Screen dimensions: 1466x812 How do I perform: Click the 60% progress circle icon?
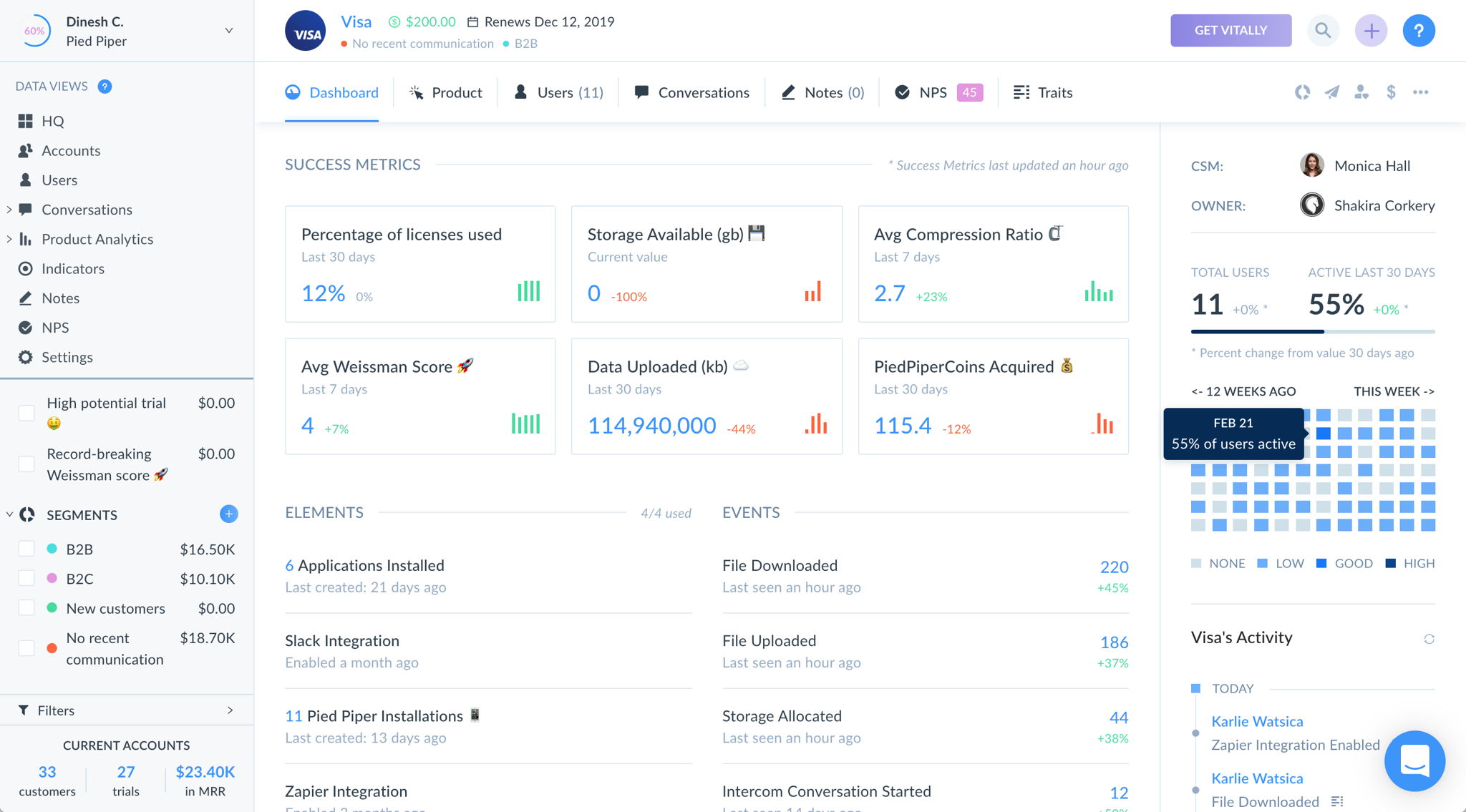[34, 31]
